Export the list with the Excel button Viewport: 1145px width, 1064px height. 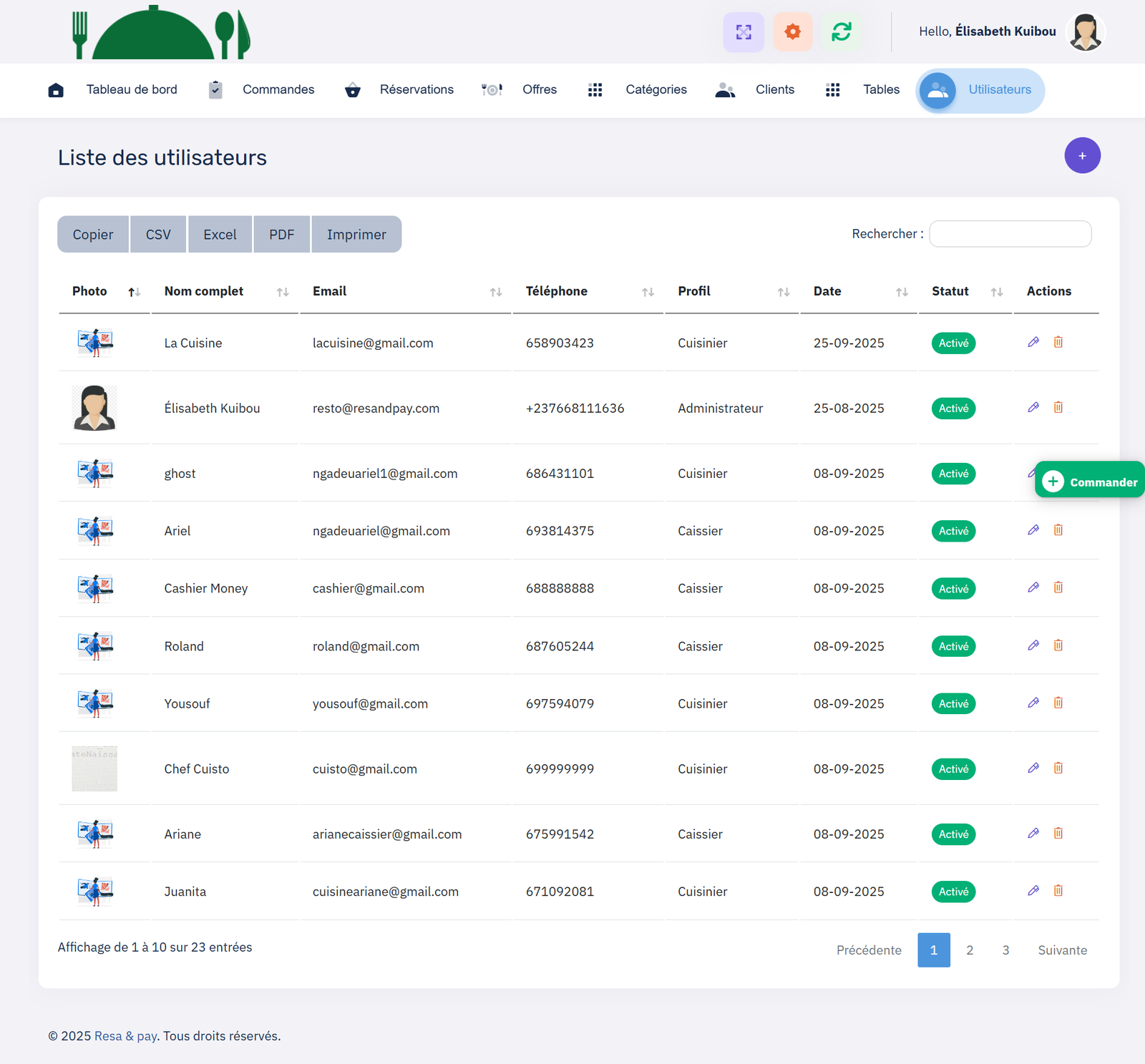click(220, 235)
